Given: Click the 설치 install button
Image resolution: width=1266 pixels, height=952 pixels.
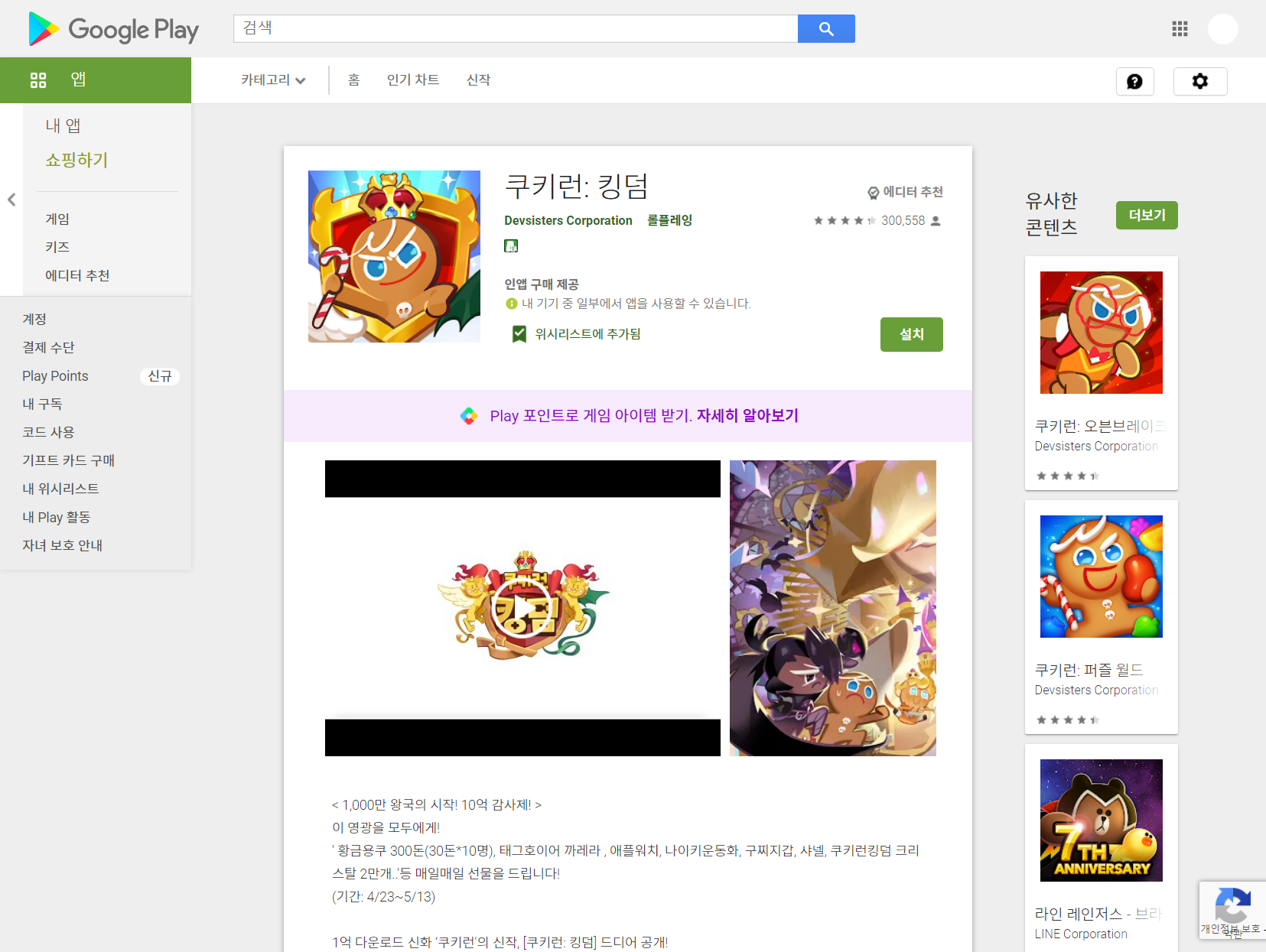Looking at the screenshot, I should [x=911, y=335].
